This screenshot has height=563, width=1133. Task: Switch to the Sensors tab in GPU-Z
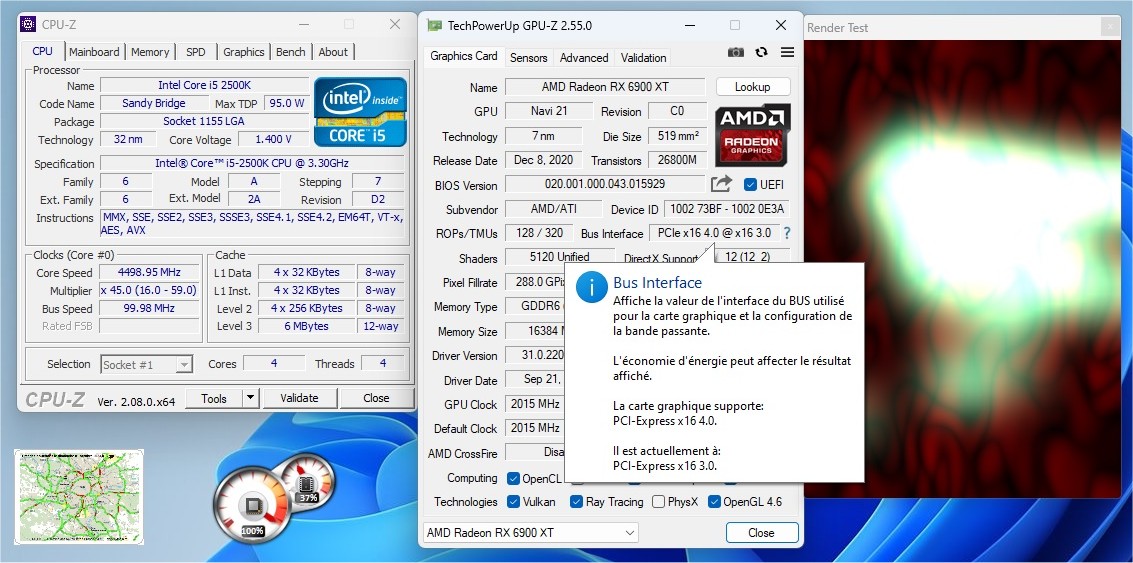point(529,58)
